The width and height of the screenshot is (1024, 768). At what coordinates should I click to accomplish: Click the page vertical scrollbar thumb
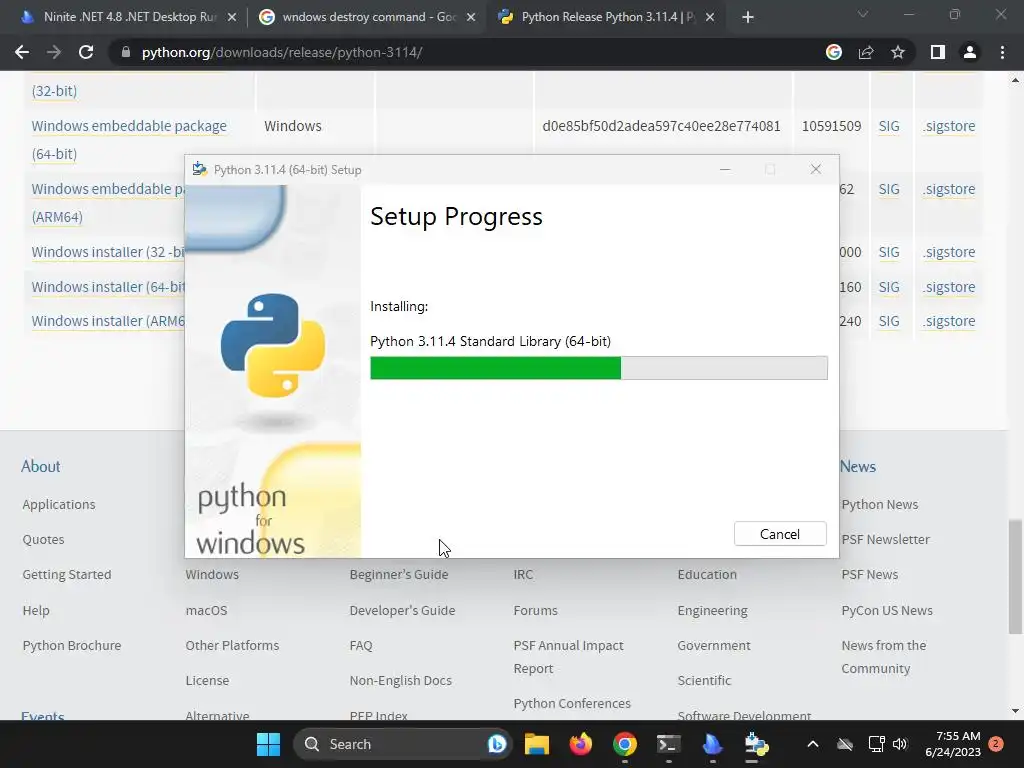1015,577
